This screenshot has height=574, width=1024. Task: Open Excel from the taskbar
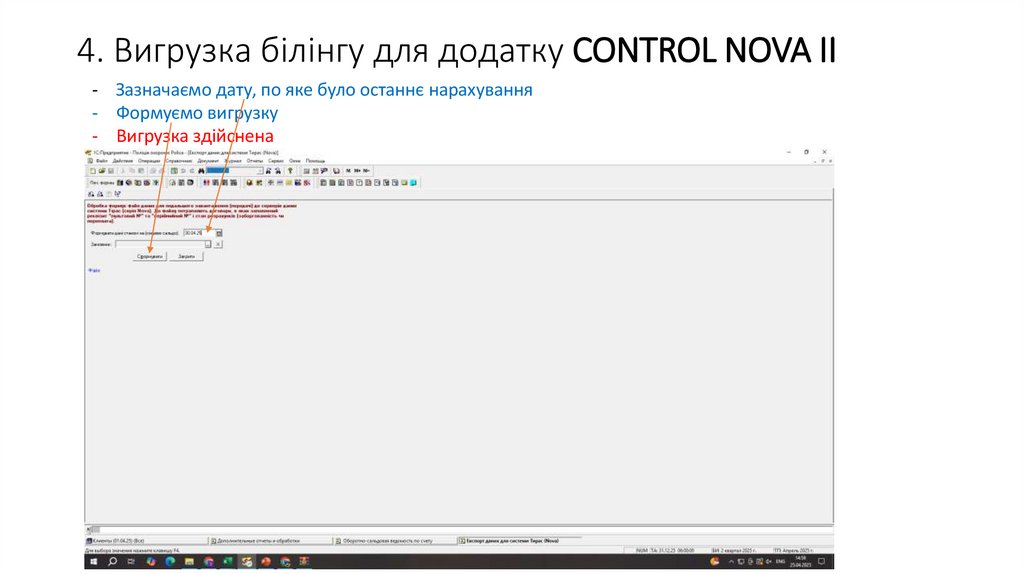(228, 561)
